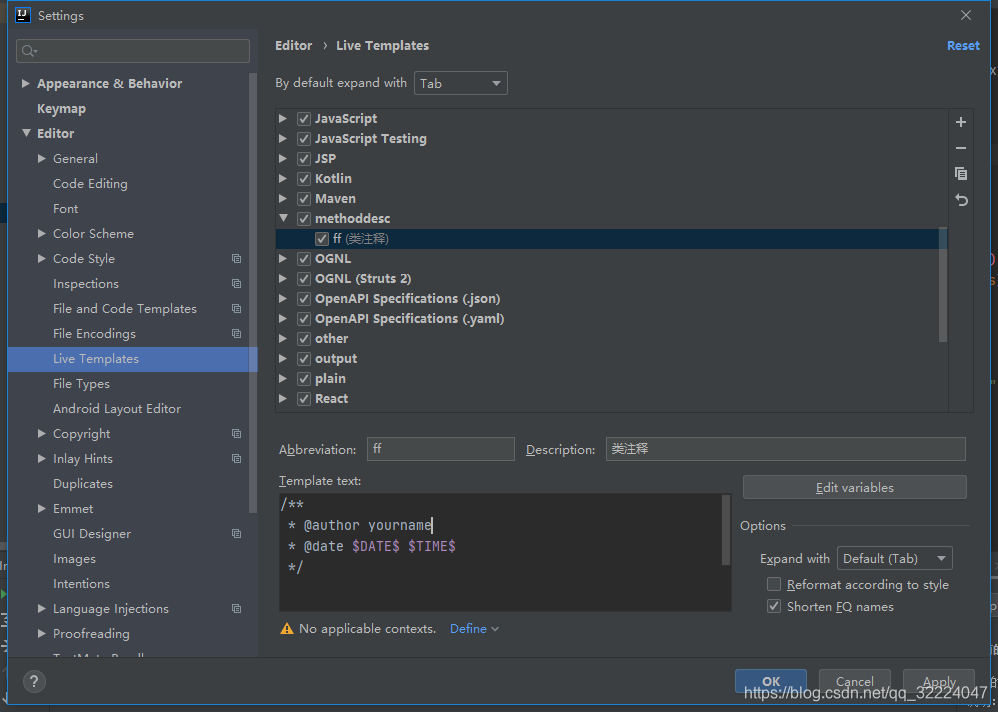Viewport: 998px width, 712px height.
Task: Click the settings sidebar scrollbar
Action: 253,293
